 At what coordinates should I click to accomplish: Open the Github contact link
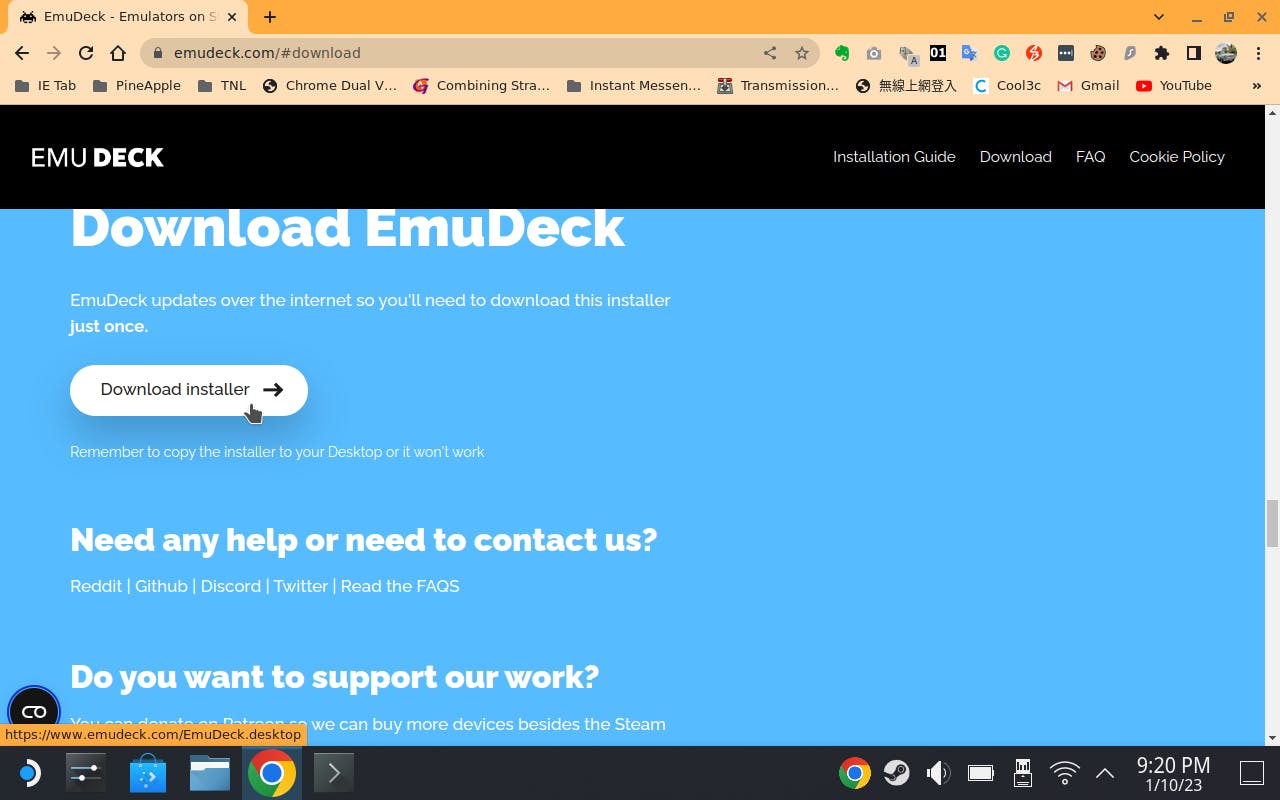161,586
